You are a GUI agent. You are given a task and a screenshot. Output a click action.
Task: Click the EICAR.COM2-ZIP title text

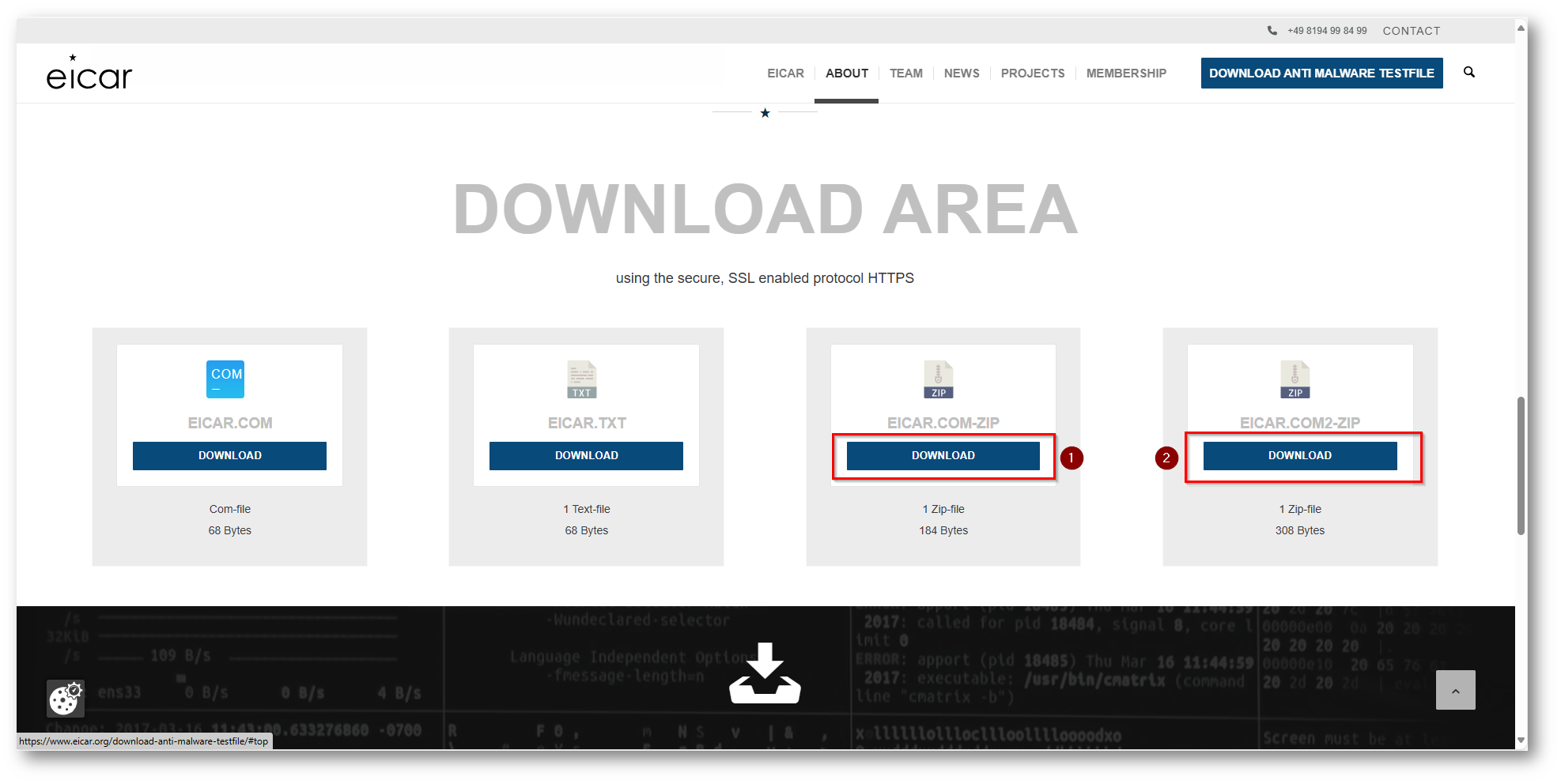coord(1300,423)
